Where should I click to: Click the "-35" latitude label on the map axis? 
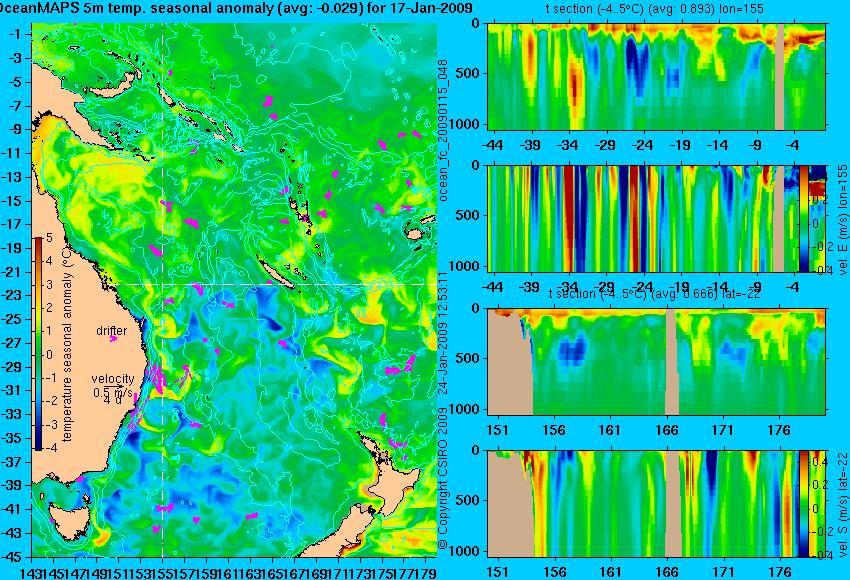point(11,438)
